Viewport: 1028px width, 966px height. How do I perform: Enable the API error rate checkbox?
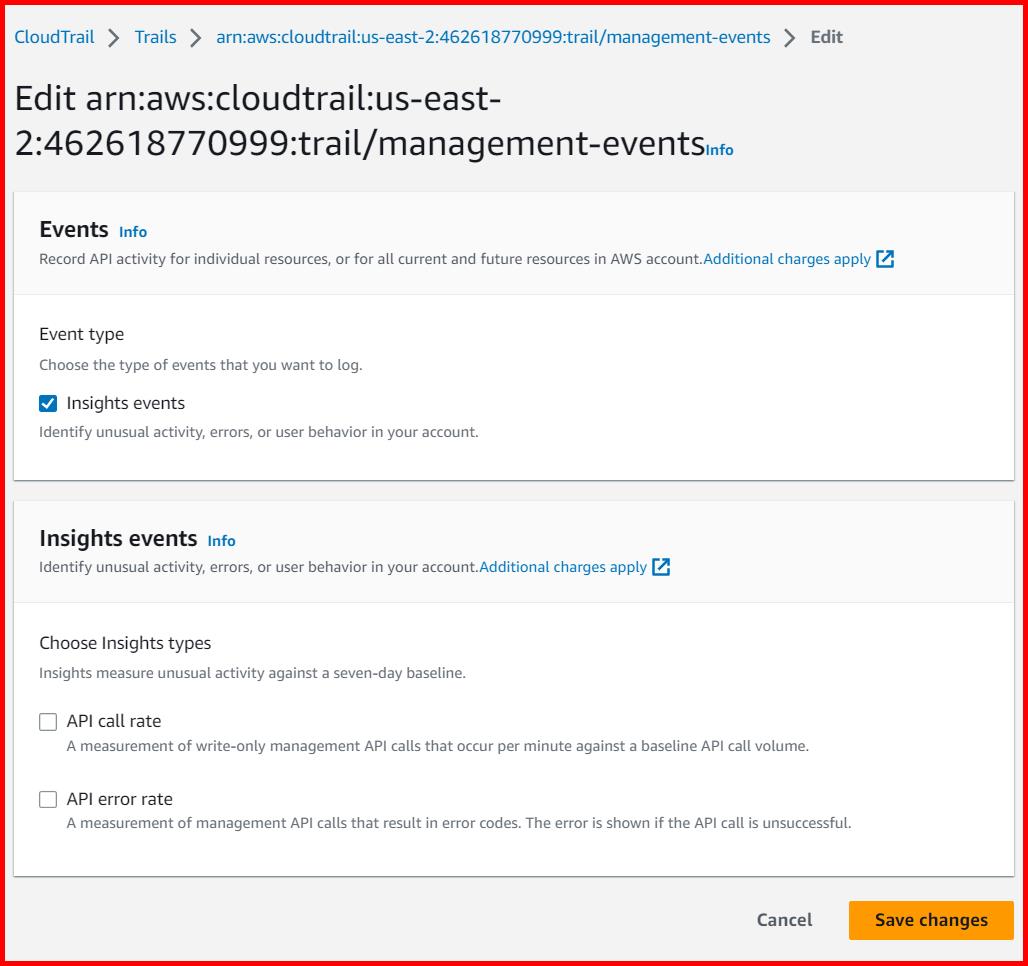click(x=47, y=798)
